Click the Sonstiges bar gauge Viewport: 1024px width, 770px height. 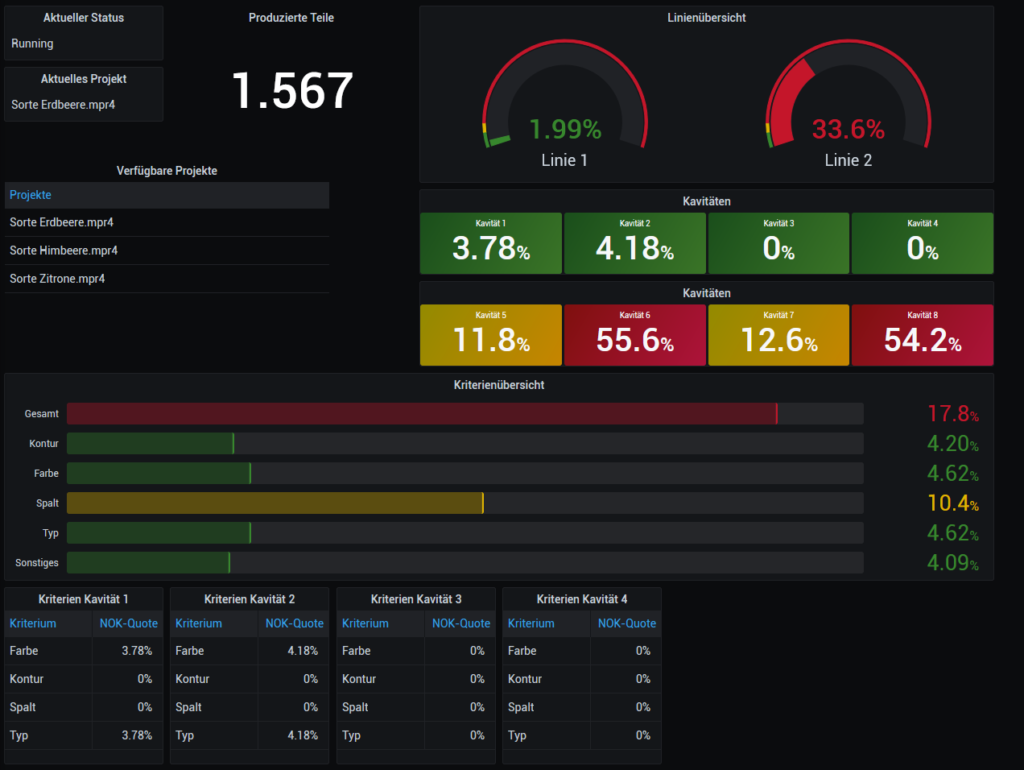pos(465,563)
